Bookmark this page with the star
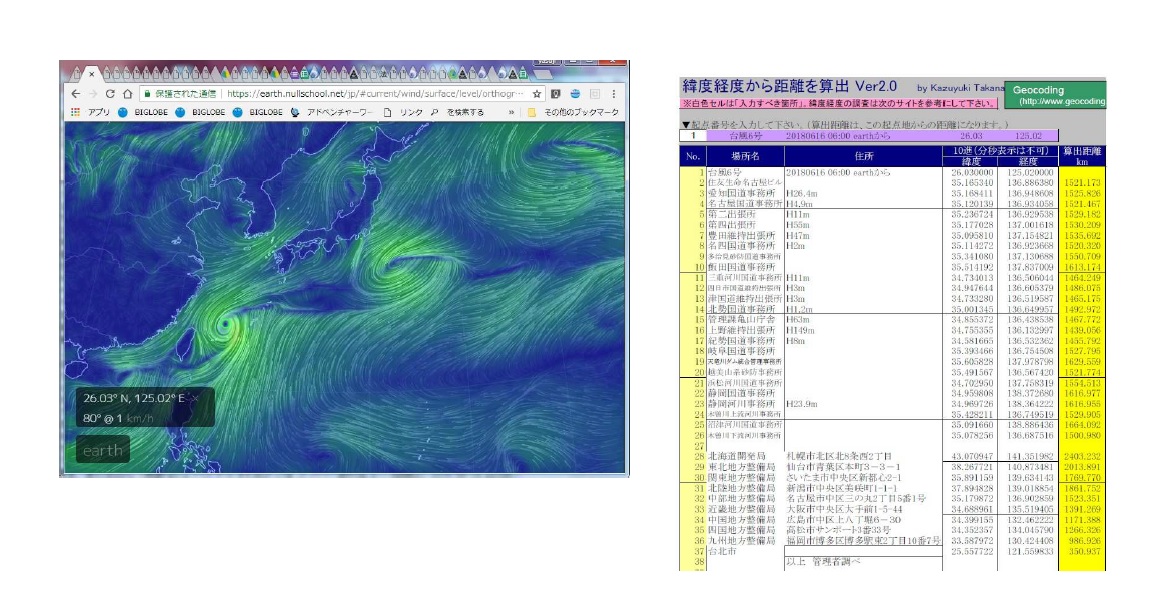 pyautogui.click(x=538, y=93)
